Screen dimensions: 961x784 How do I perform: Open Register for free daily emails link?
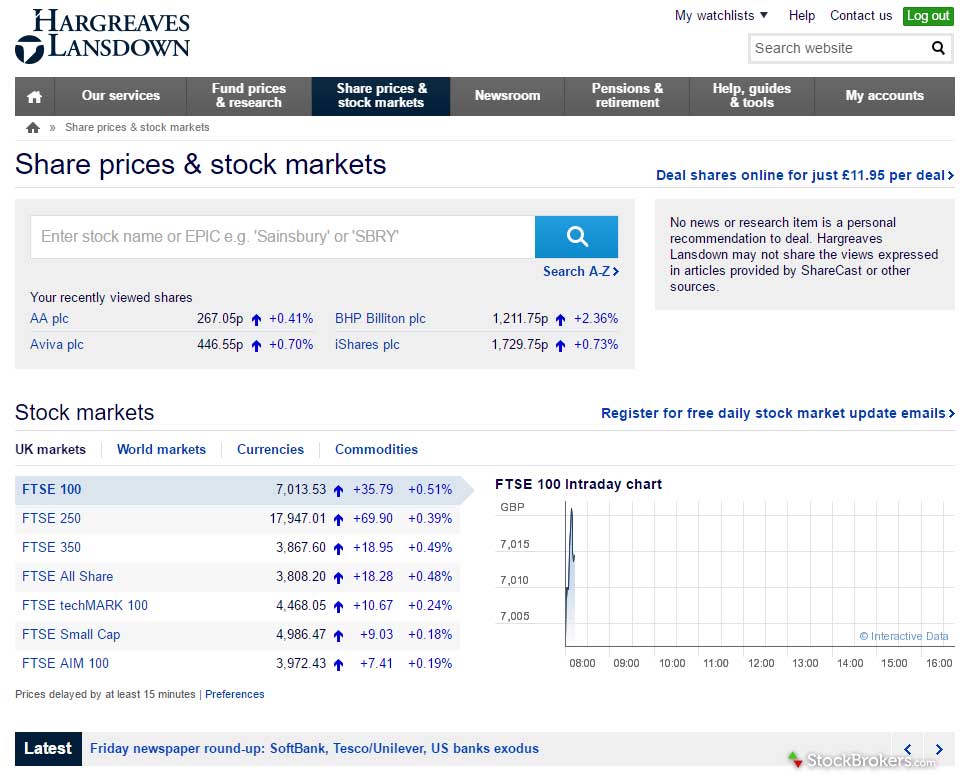coord(778,413)
